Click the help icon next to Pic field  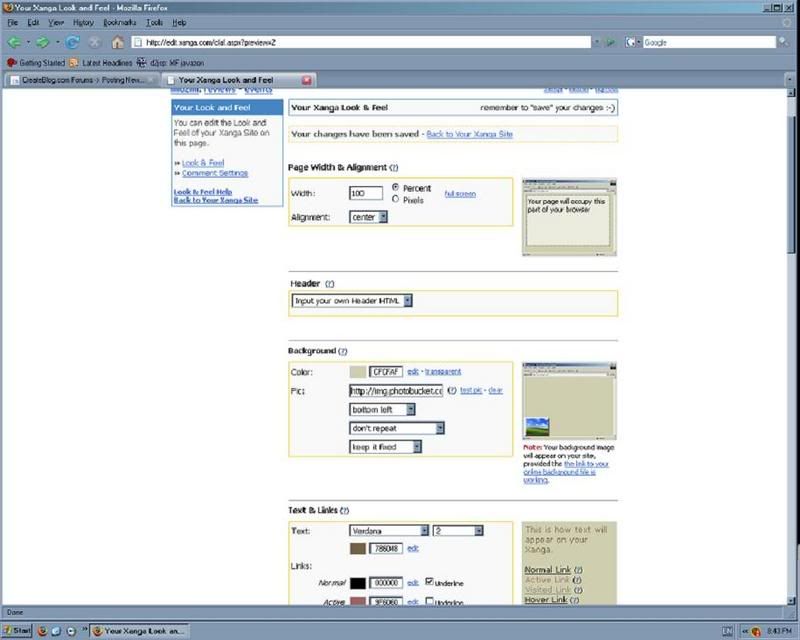(452, 390)
